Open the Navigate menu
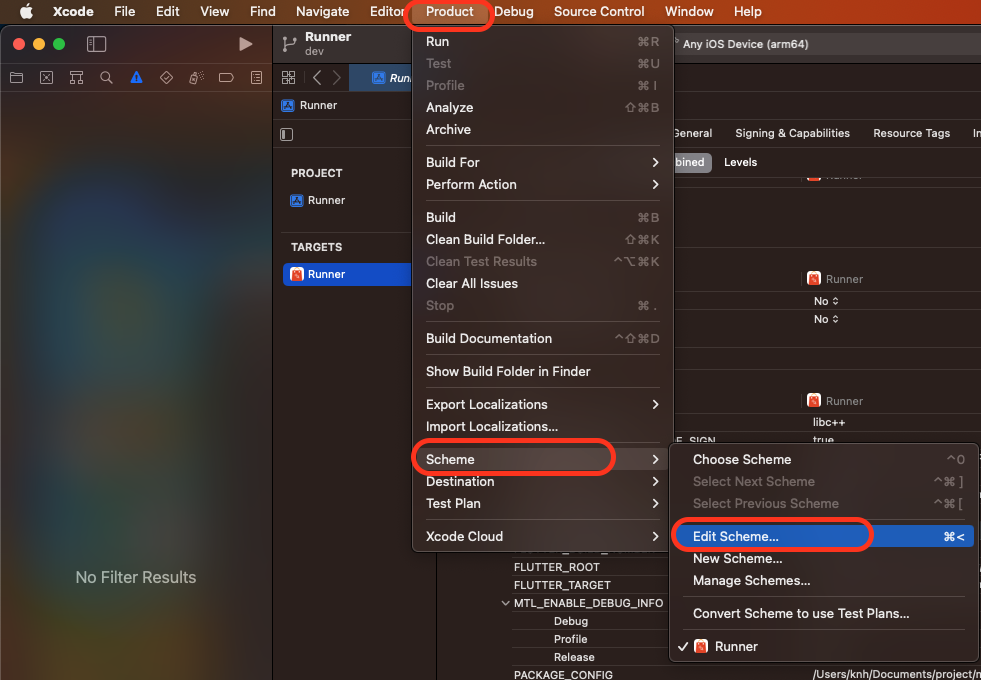The height and width of the screenshot is (680, 981). [x=322, y=11]
